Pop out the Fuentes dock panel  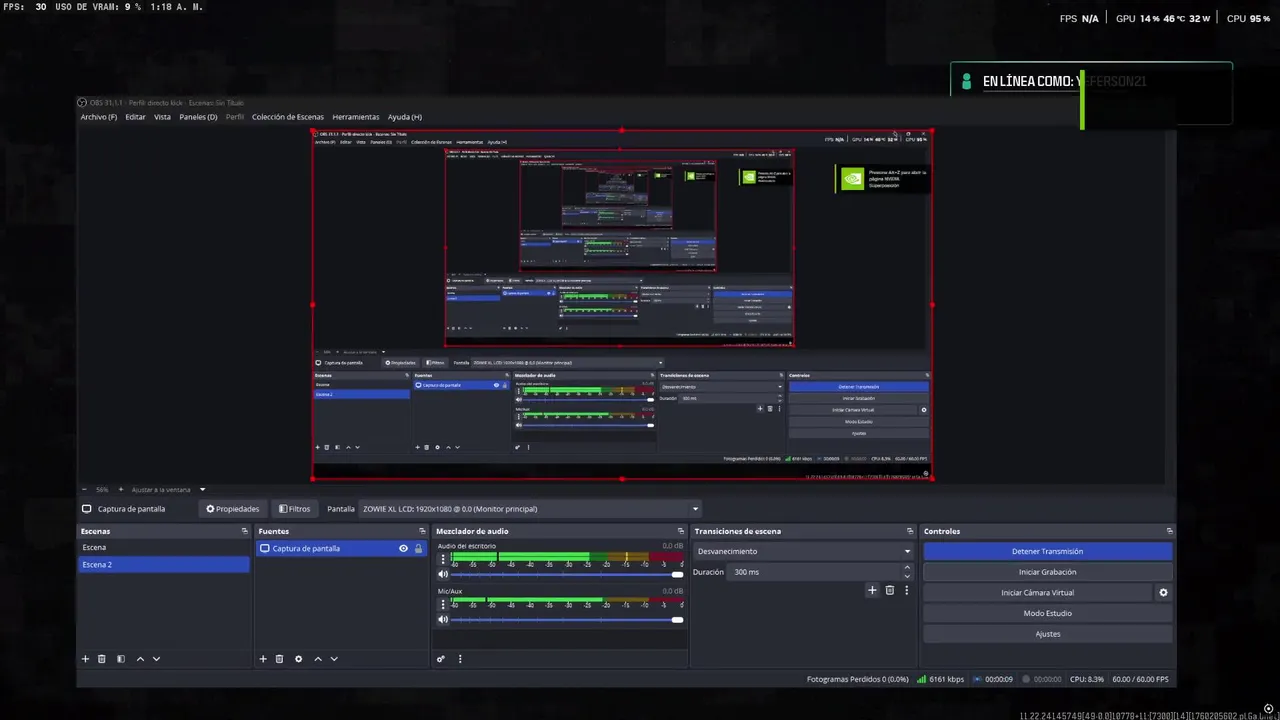[422, 531]
